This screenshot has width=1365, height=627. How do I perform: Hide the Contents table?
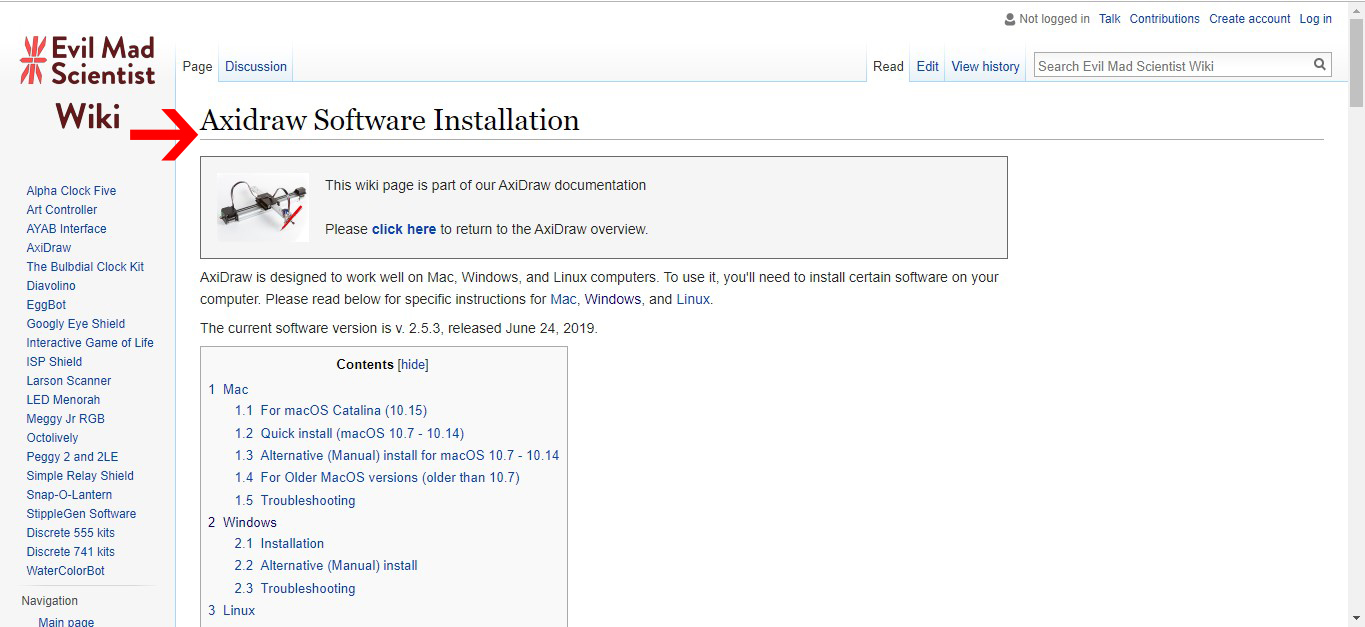pyautogui.click(x=414, y=365)
